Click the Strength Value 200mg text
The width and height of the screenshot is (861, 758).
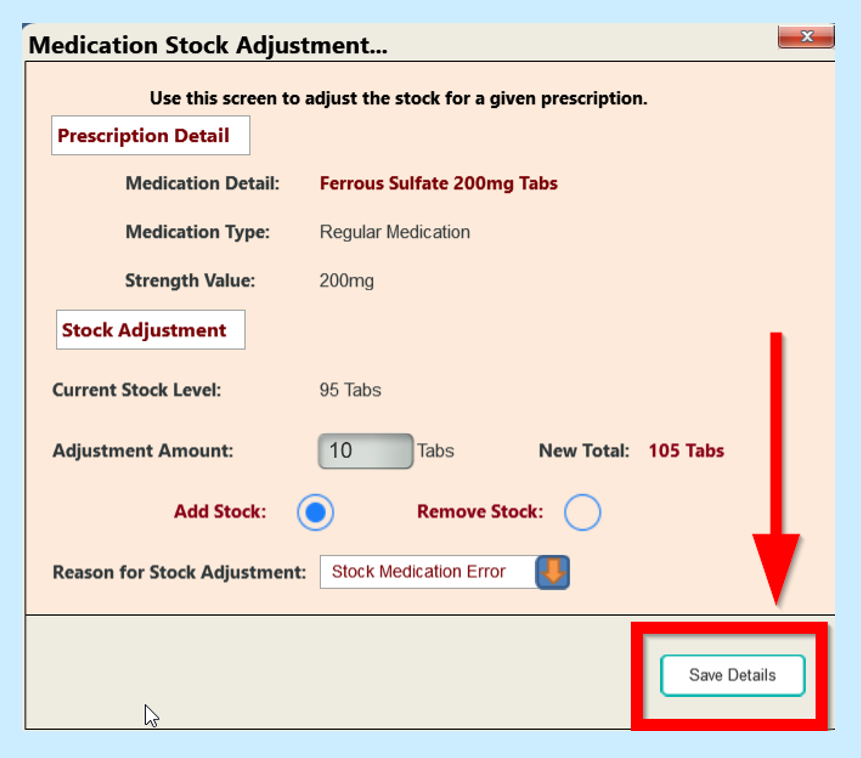(346, 281)
